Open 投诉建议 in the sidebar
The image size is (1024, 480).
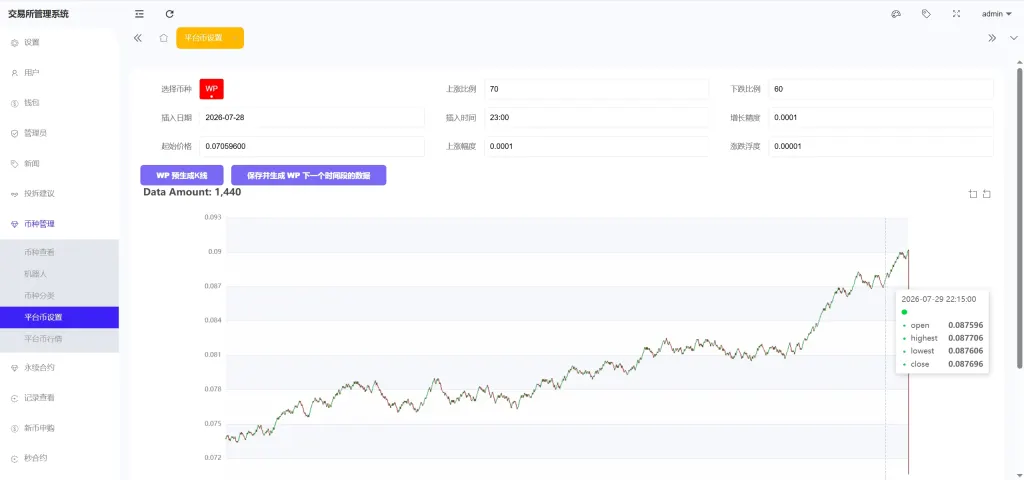pos(59,194)
